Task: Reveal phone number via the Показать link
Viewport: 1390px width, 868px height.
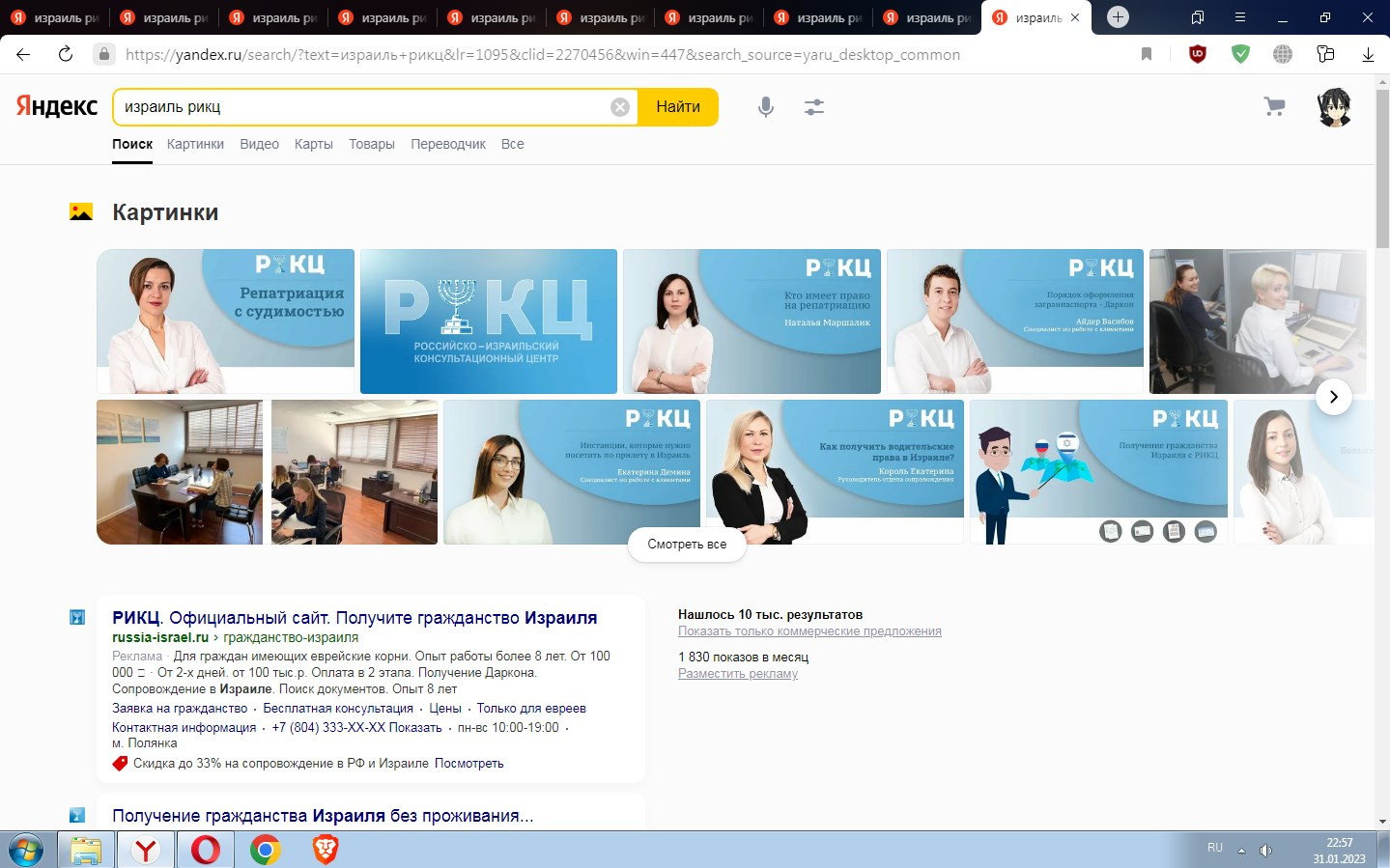Action: point(415,727)
